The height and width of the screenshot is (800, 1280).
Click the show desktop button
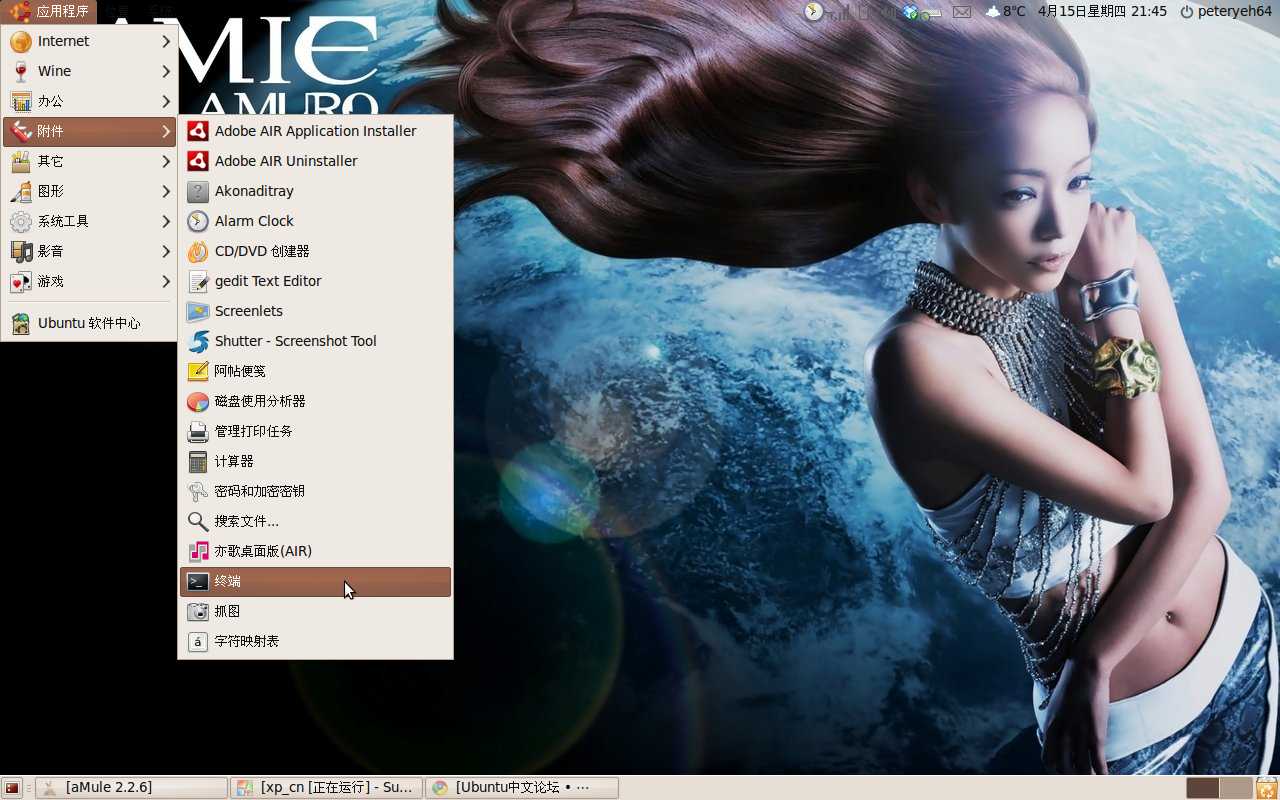pyautogui.click(x=12, y=788)
